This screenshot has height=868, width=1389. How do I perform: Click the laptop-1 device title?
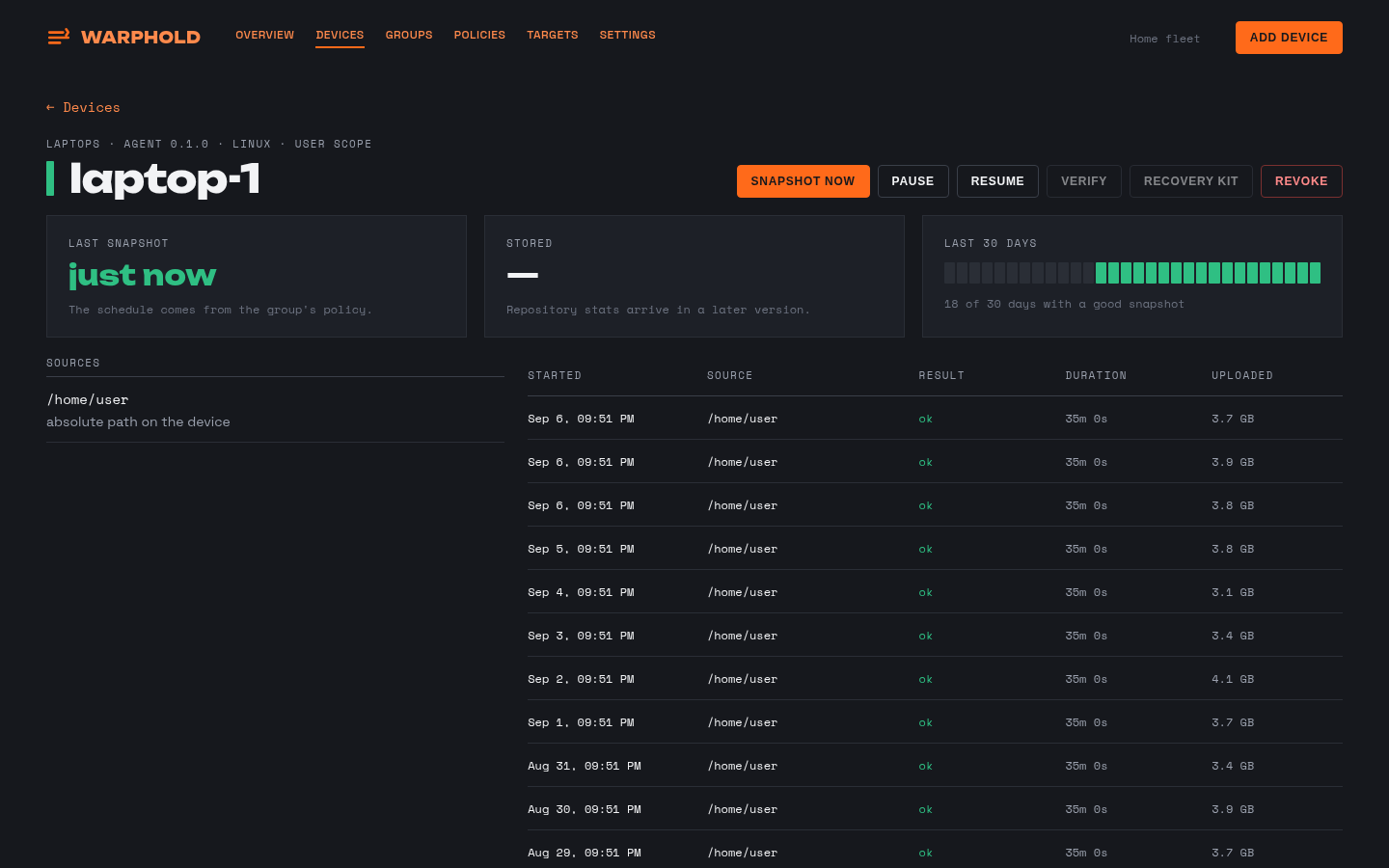pos(165,179)
